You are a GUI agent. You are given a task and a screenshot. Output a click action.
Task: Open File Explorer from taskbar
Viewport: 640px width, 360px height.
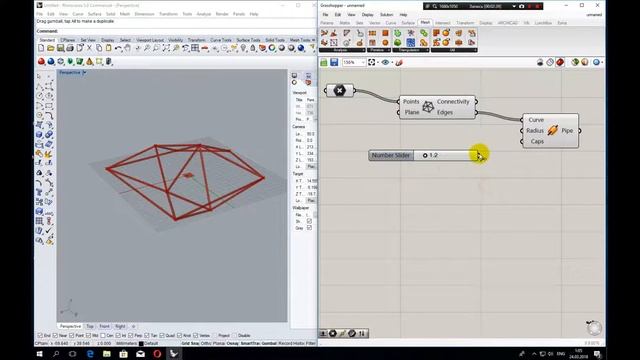107,353
